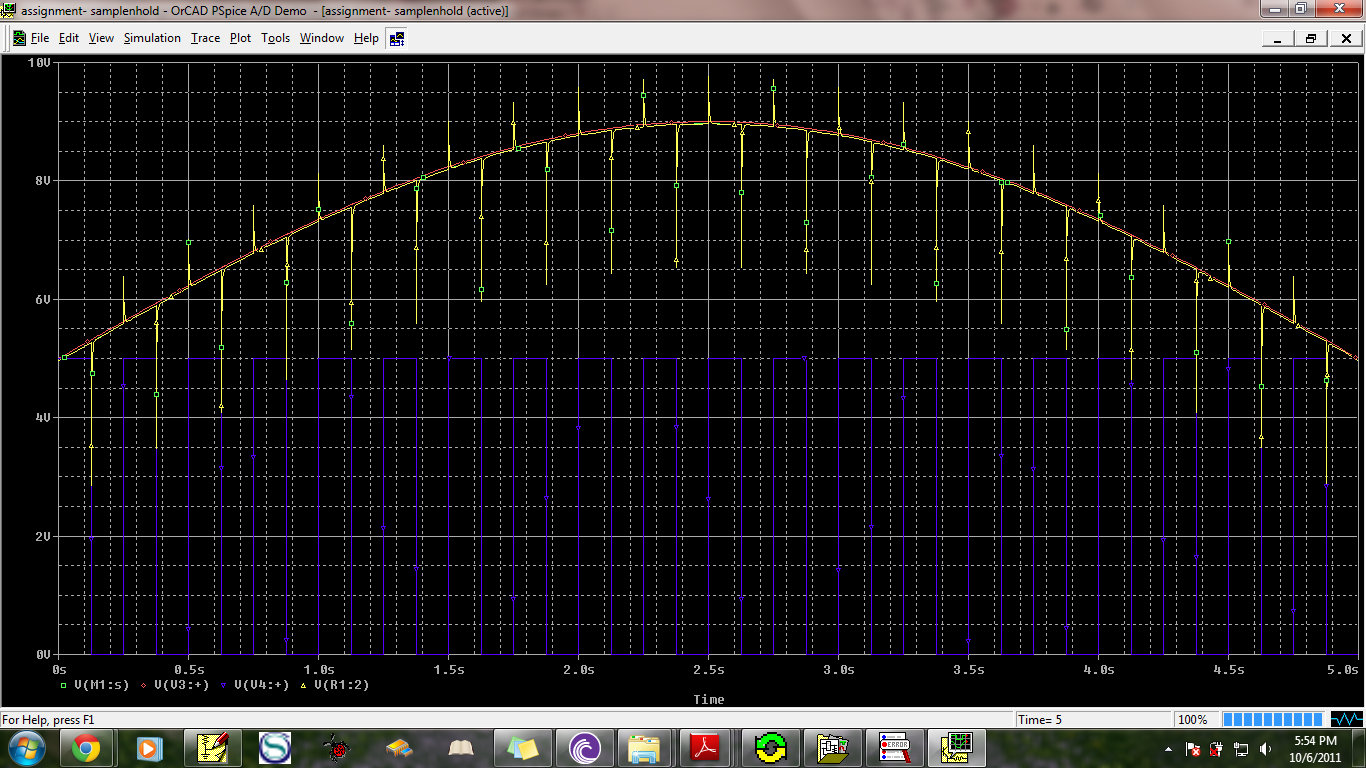Click the 4.0s x-axis label
Viewport: 1366px width, 768px height.
(1098, 669)
